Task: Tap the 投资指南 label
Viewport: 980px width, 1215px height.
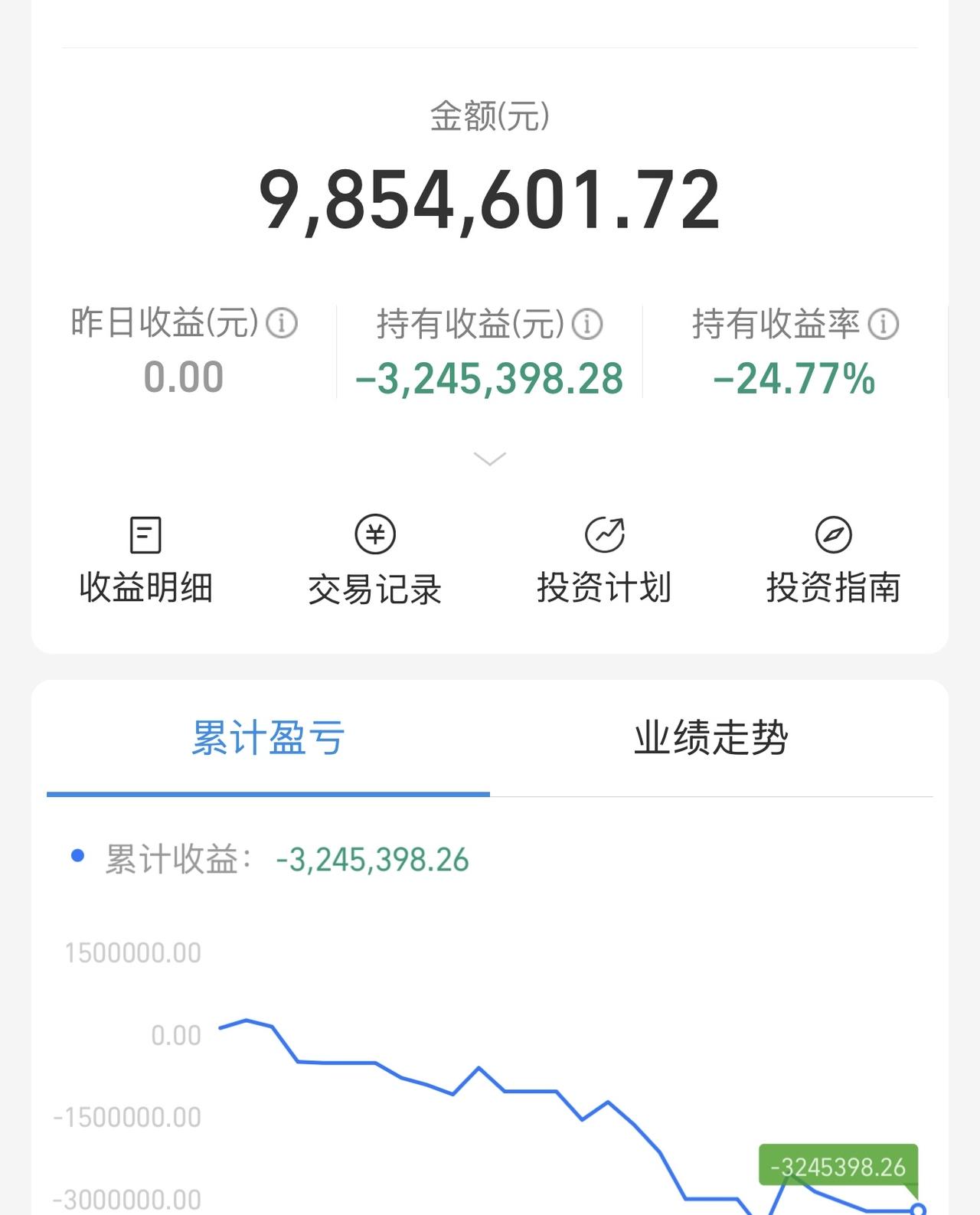Action: (x=834, y=588)
